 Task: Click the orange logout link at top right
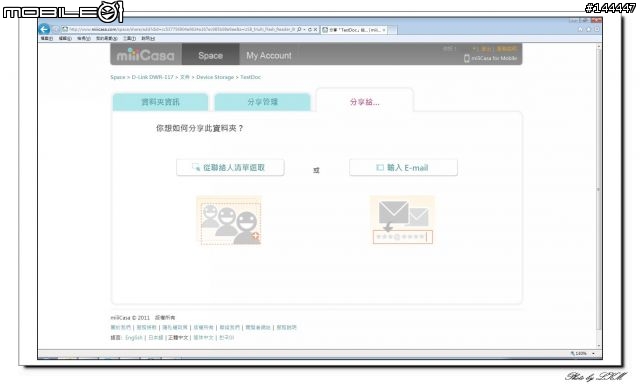[x=485, y=49]
